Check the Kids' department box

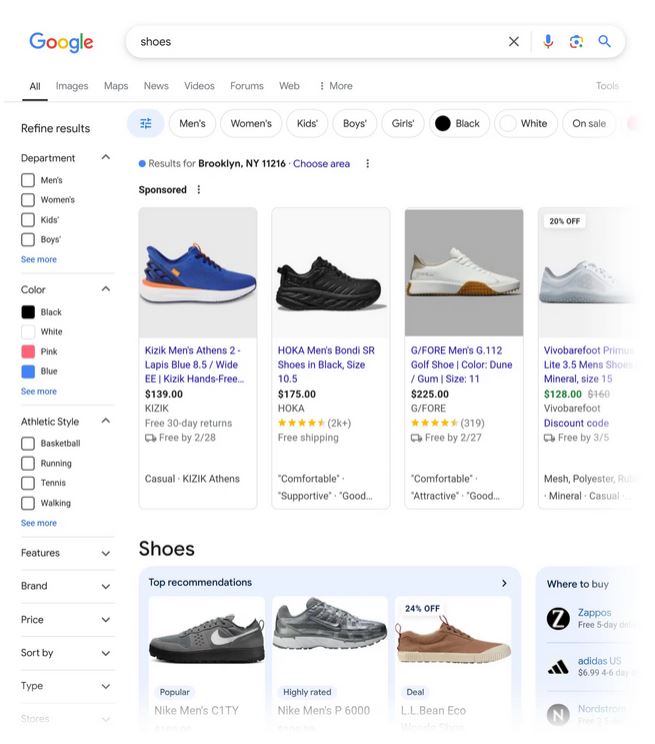coord(28,220)
